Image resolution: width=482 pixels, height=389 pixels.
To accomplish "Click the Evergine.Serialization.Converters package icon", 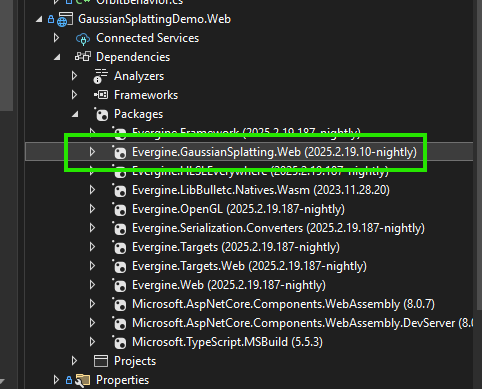I will coord(119,228).
